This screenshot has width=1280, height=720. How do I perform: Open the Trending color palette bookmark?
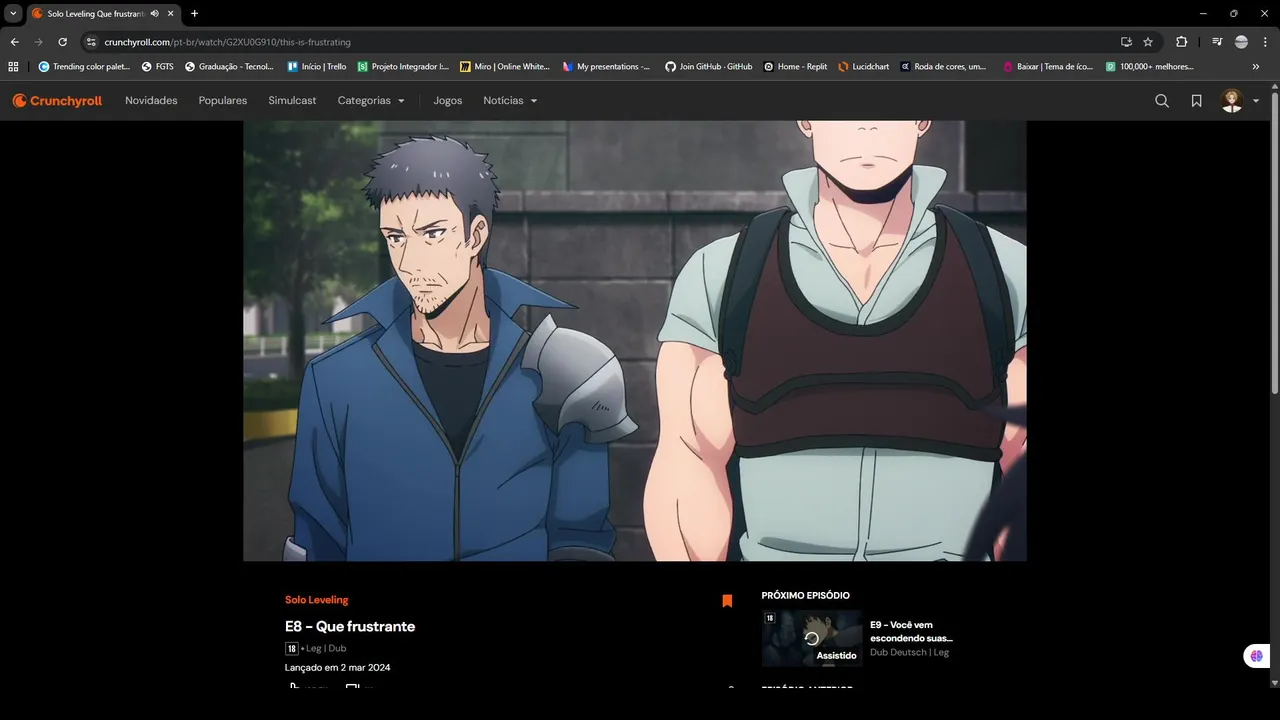click(84, 67)
